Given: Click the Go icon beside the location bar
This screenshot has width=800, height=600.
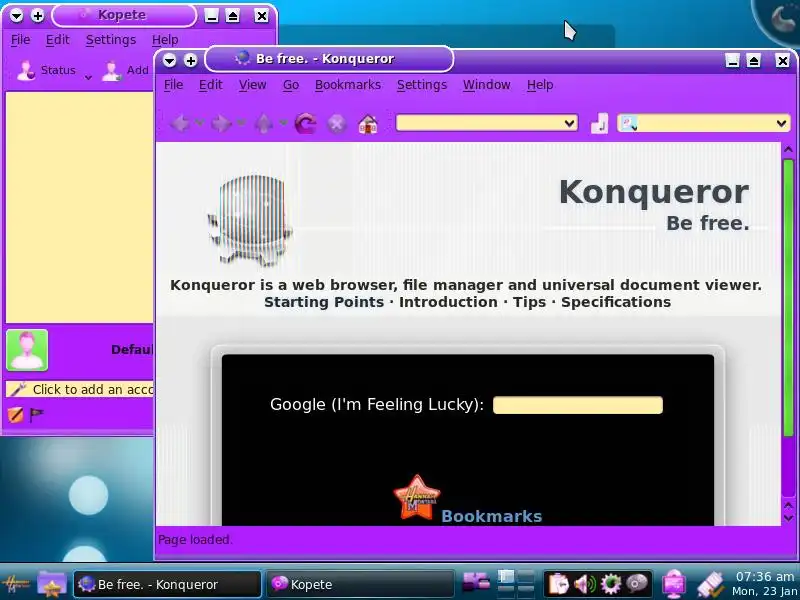Looking at the screenshot, I should [x=599, y=123].
